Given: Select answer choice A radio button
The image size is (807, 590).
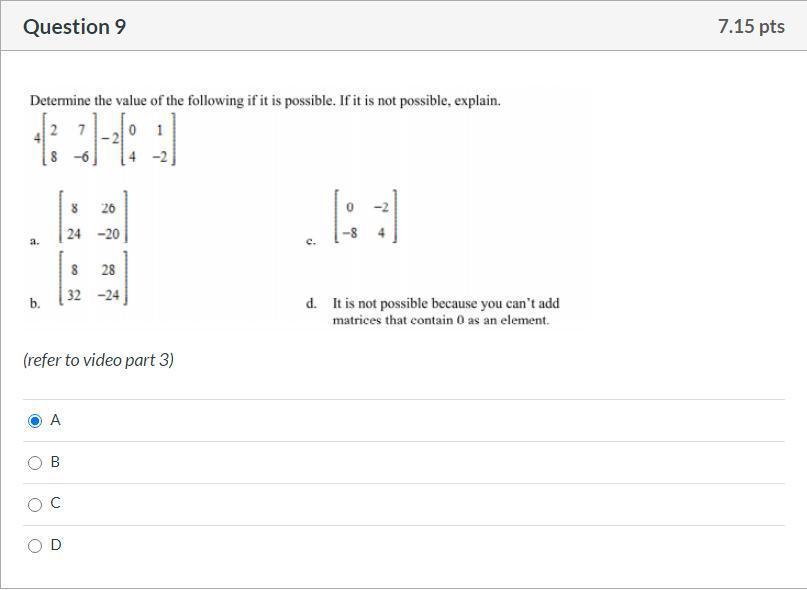Looking at the screenshot, I should point(35,421).
